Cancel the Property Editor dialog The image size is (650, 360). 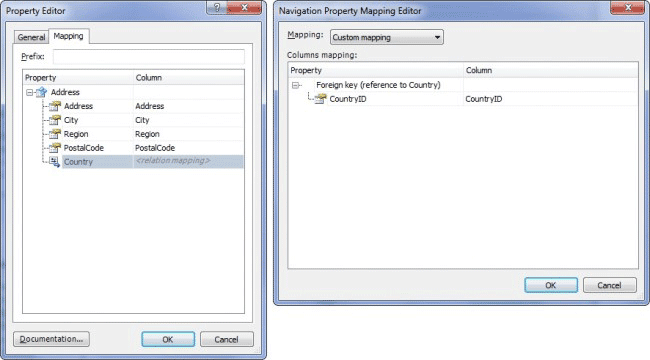[226, 339]
